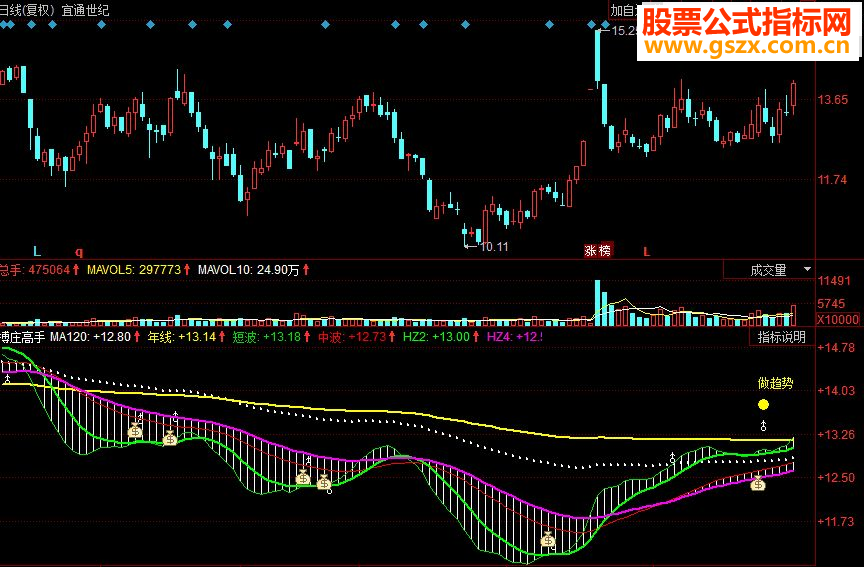Click the magenta HZ4 label
The image size is (864, 567).
tap(515, 337)
